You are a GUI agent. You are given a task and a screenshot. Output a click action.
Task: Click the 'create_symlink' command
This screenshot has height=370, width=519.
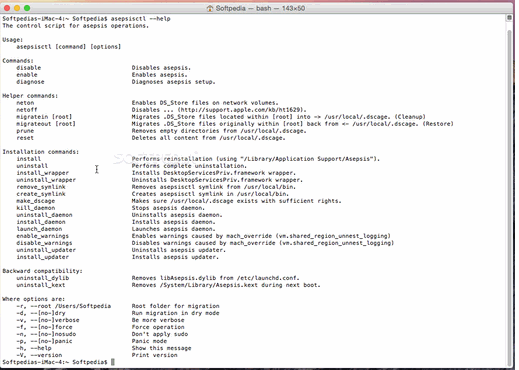(41, 194)
